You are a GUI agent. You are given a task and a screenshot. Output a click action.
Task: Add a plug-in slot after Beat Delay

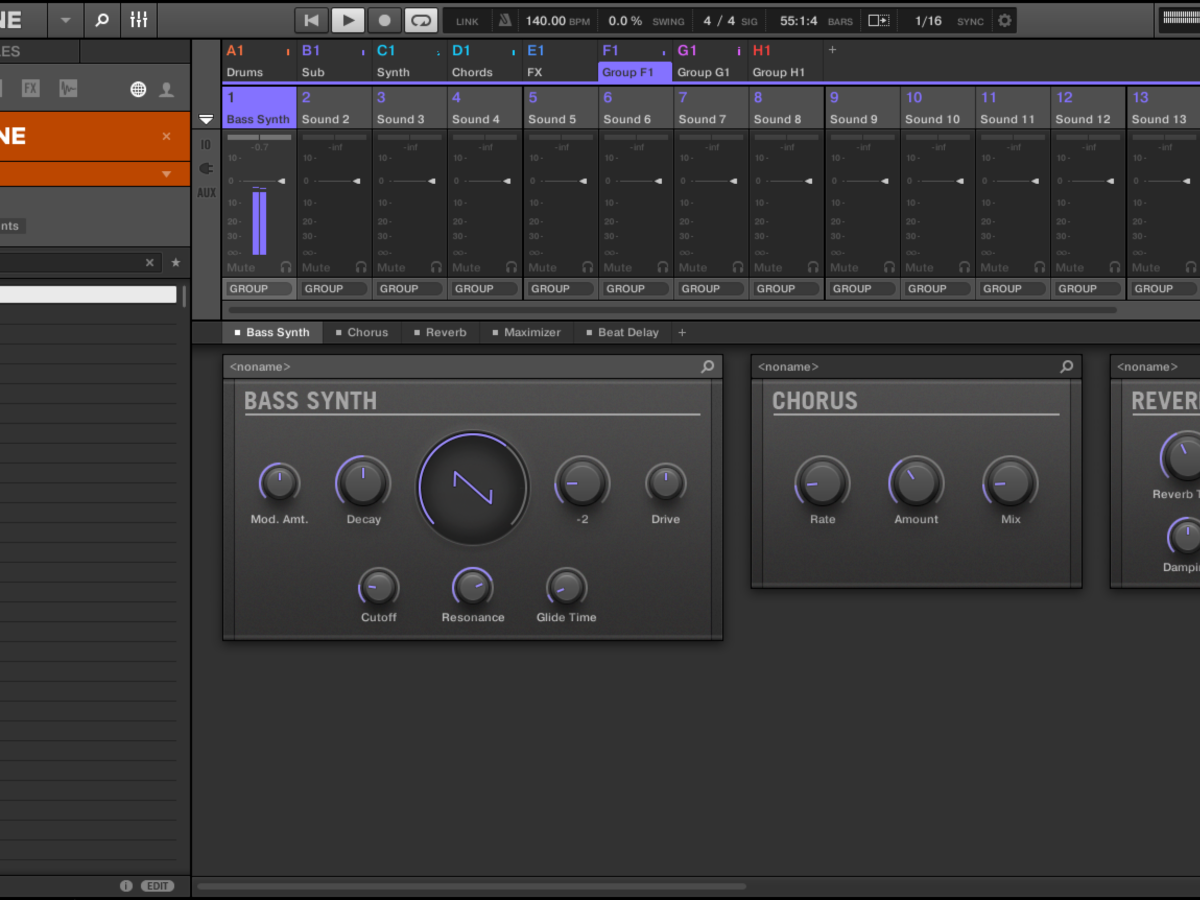682,332
